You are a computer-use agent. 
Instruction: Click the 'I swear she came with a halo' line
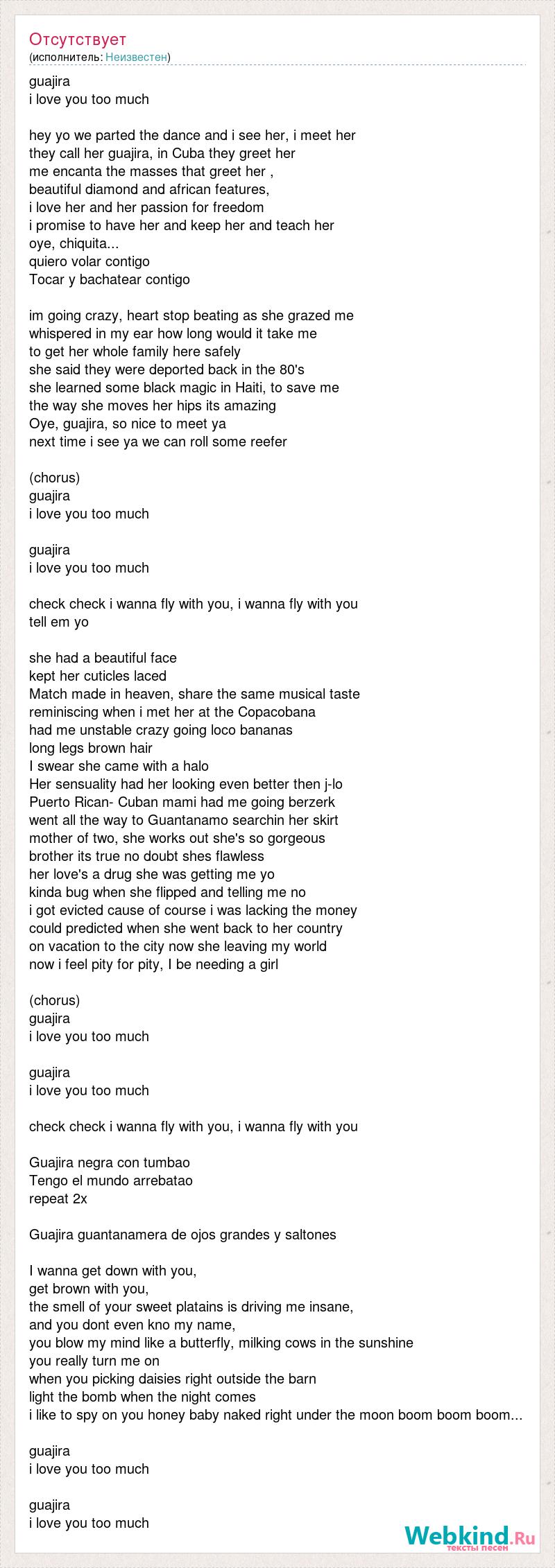point(119,766)
